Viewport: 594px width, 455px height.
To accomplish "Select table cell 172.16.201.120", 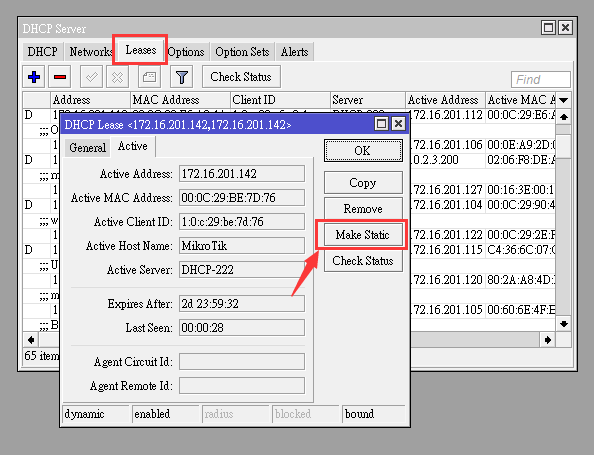I will tap(447, 280).
